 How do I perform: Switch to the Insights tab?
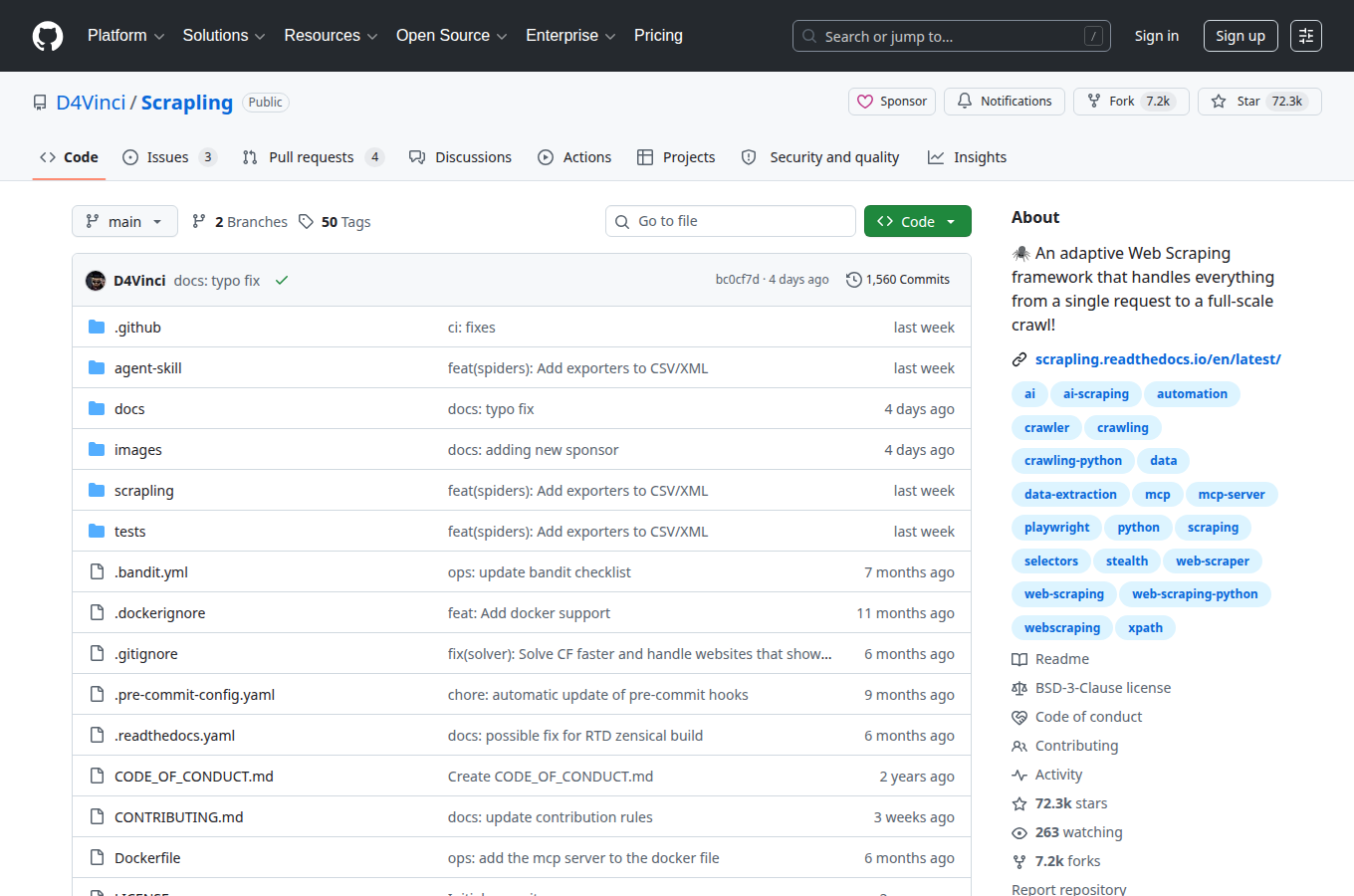point(967,157)
